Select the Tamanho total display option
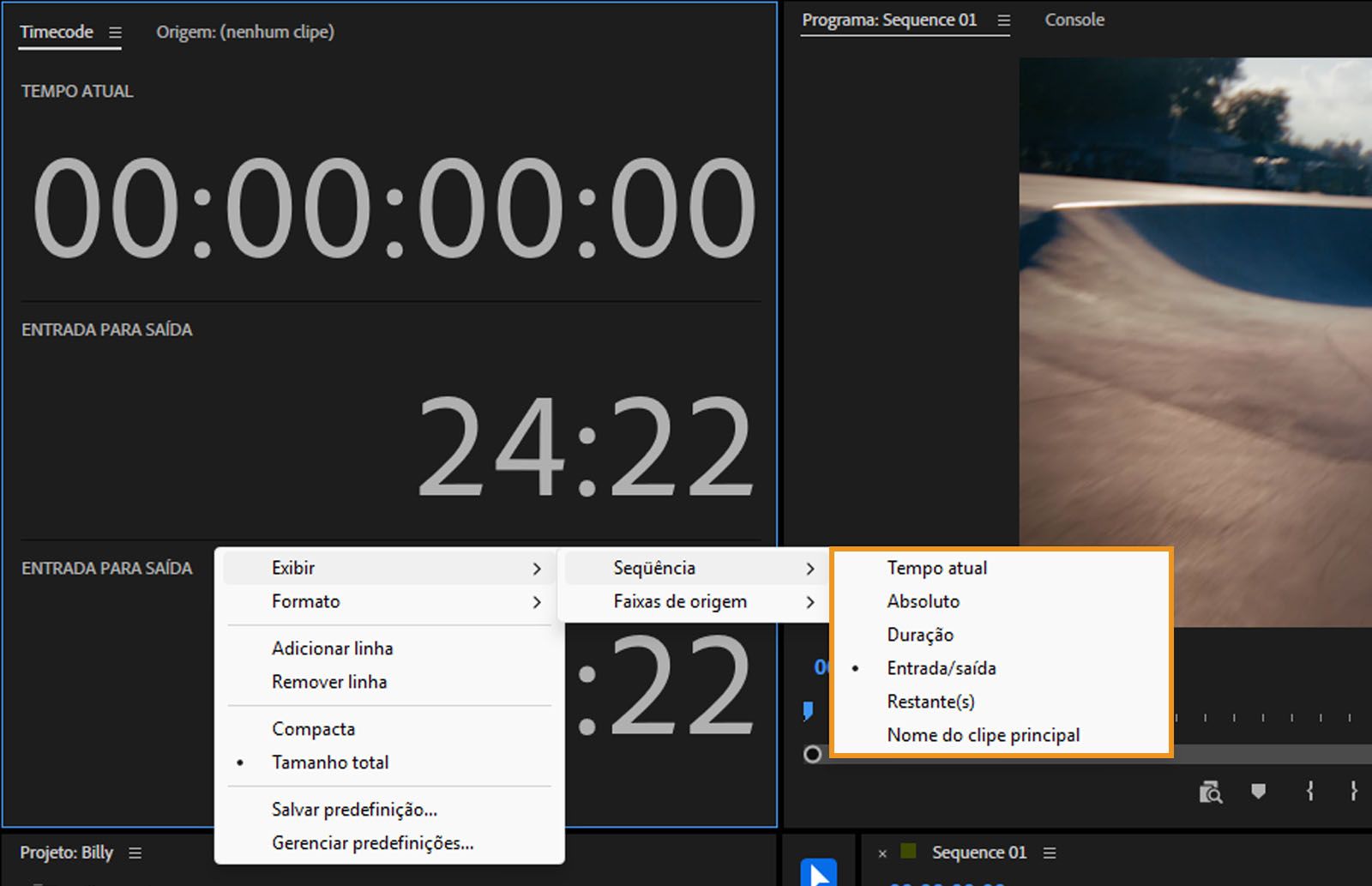Viewport: 1372px width, 886px height. click(330, 762)
